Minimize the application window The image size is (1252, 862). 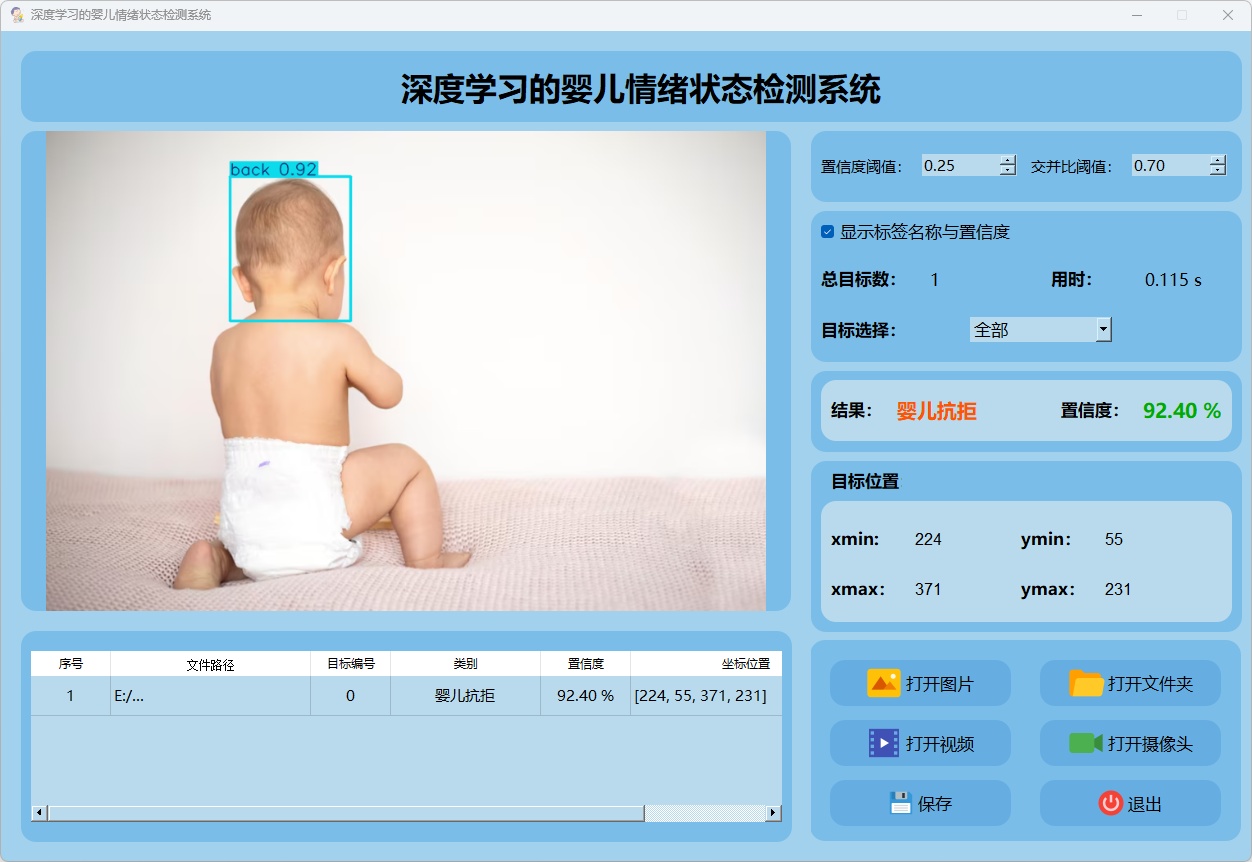point(1137,15)
